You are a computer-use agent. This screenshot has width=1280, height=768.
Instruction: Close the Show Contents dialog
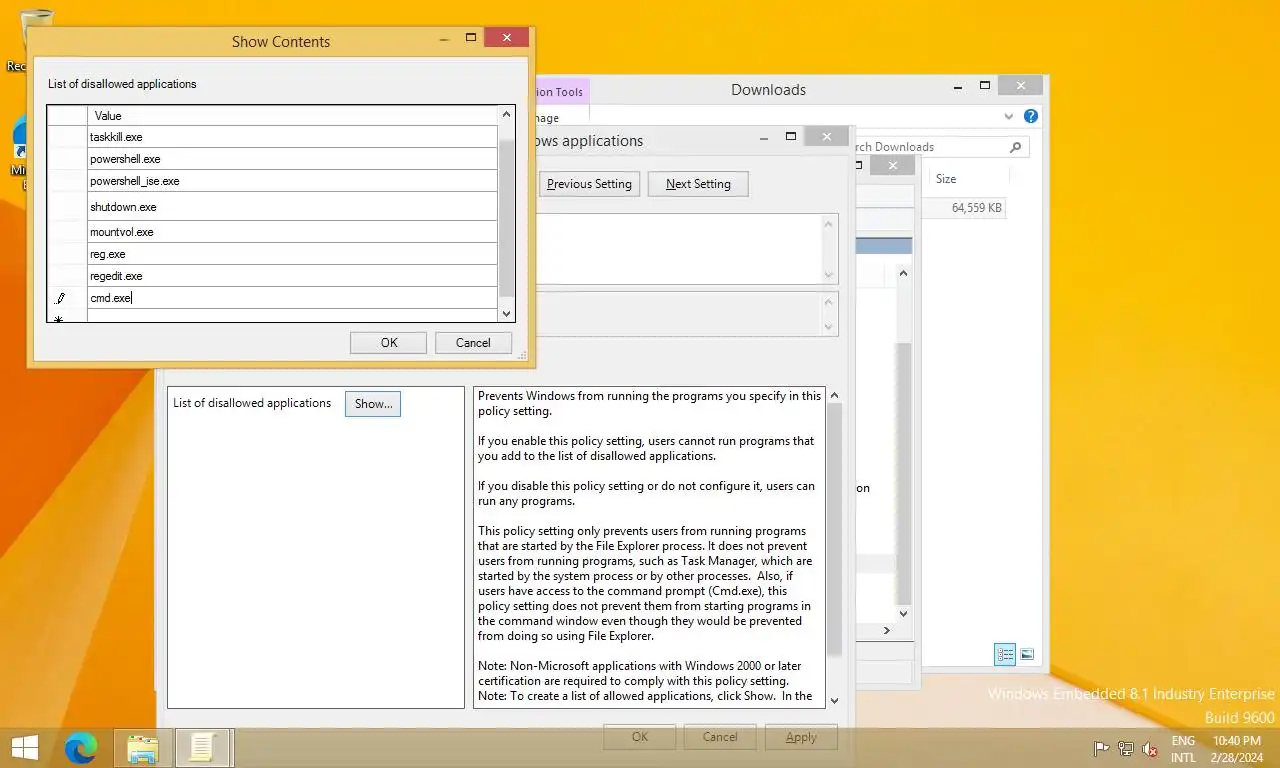click(x=507, y=38)
